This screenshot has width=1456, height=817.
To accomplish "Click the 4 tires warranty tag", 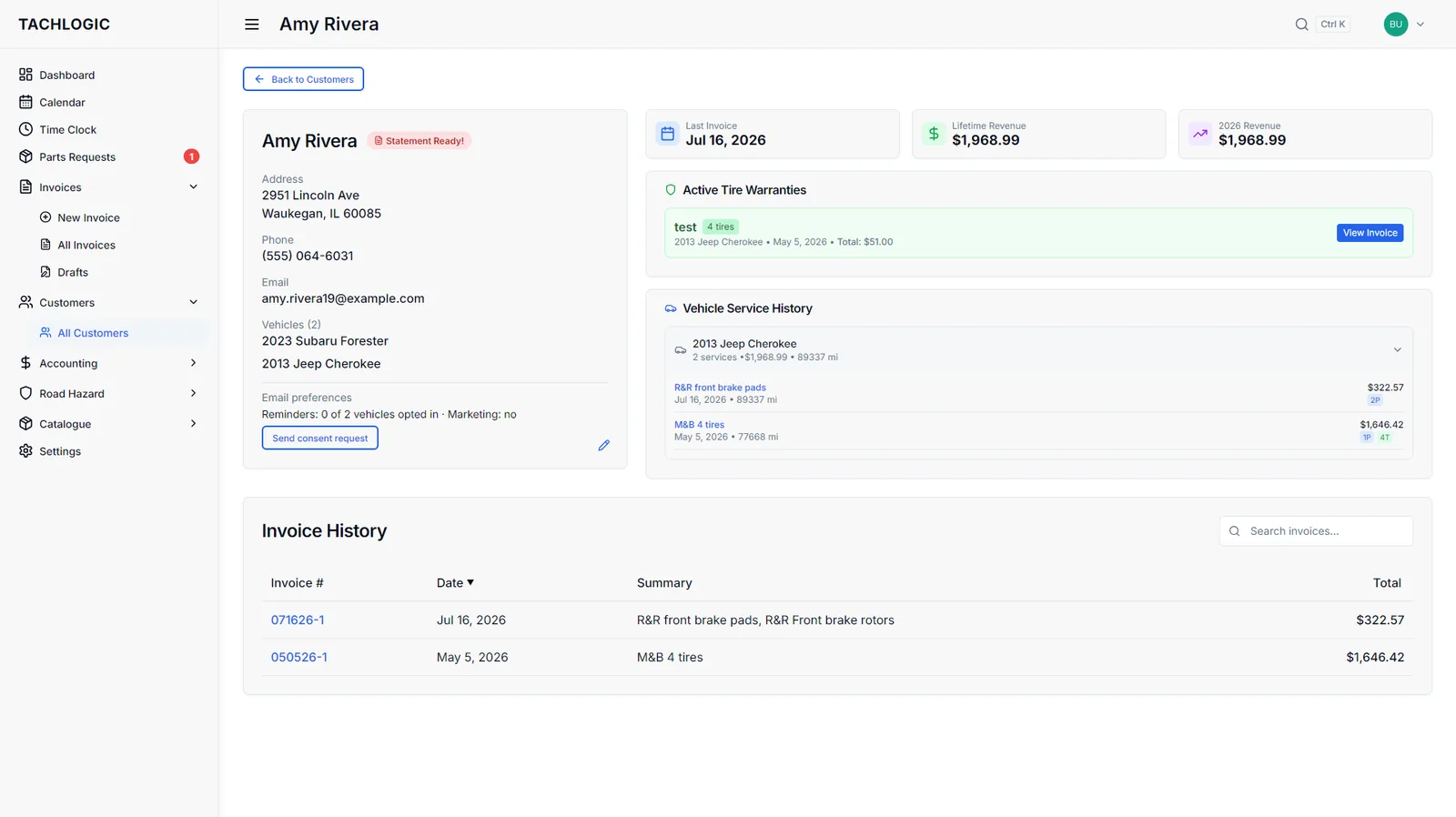I will click(x=721, y=227).
